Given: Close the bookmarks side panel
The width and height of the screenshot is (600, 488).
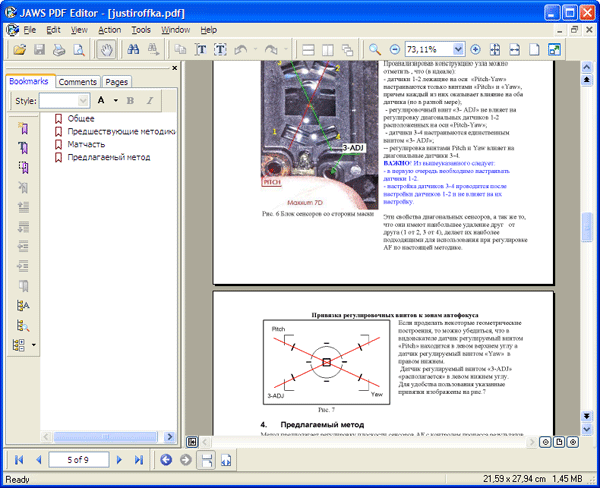Looking at the screenshot, I should point(174,68).
